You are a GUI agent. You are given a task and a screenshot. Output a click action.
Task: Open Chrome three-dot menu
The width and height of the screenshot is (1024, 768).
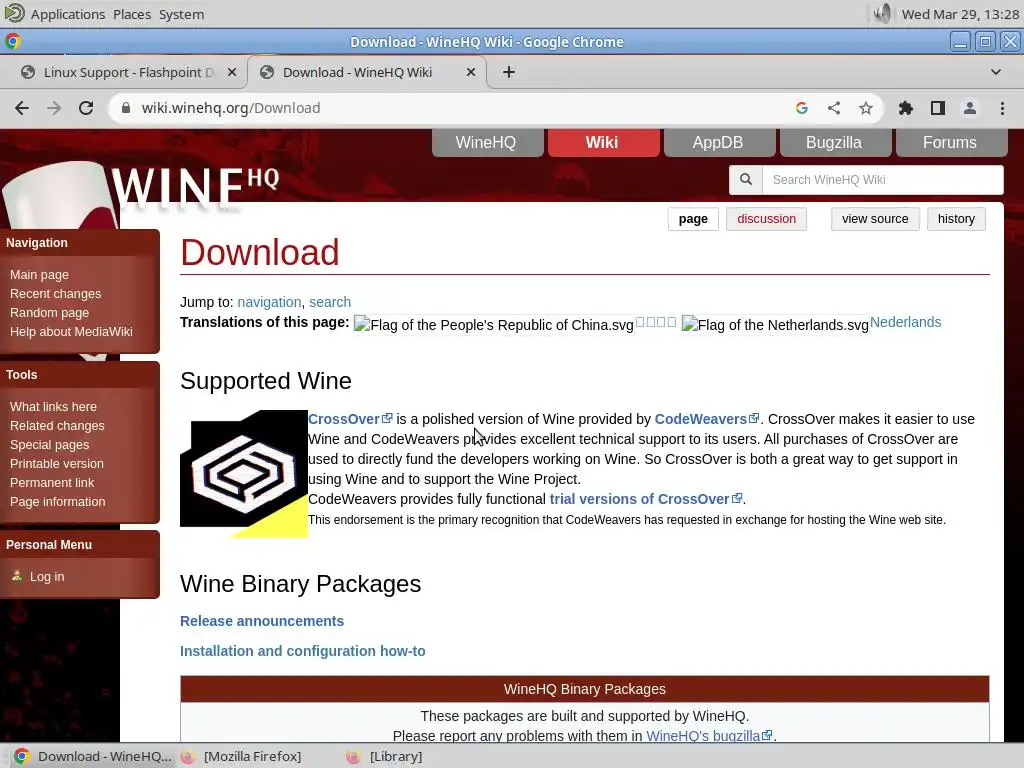pyautogui.click(x=1002, y=108)
